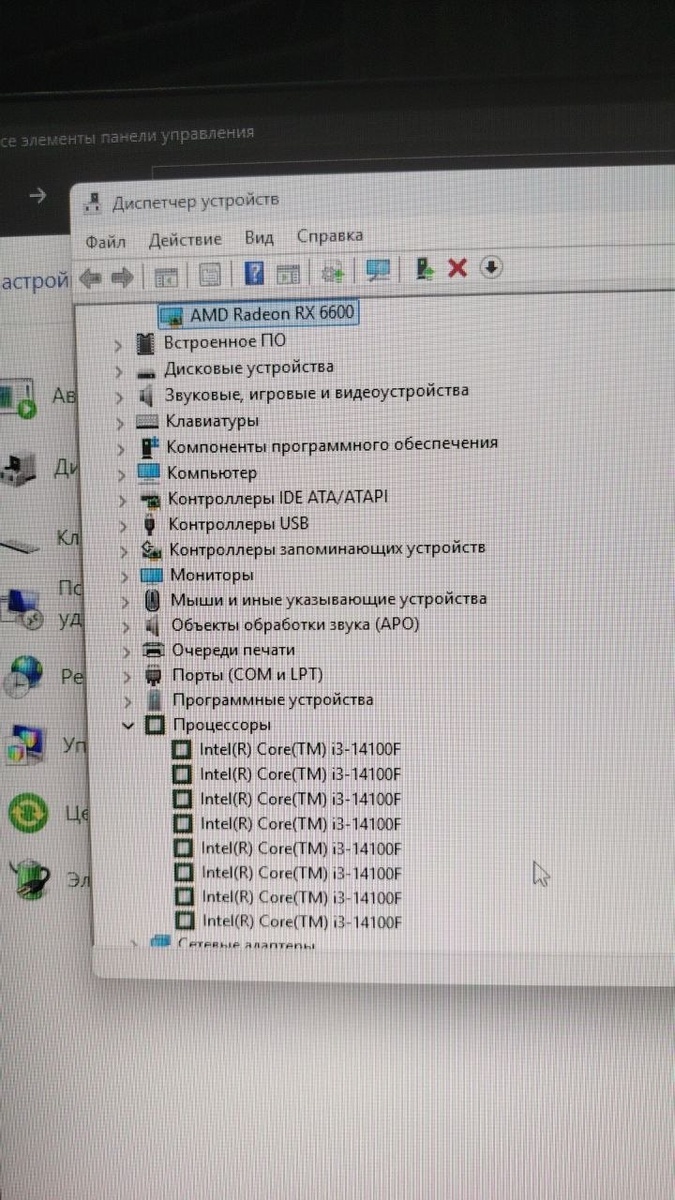
Task: Update driver using the green arrow icon
Action: click(425, 268)
